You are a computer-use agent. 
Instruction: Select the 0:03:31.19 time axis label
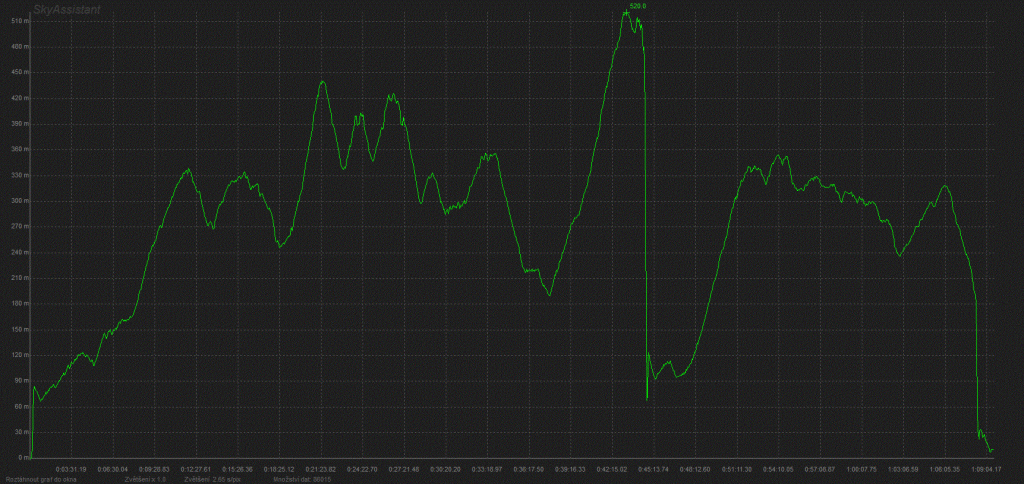click(70, 467)
